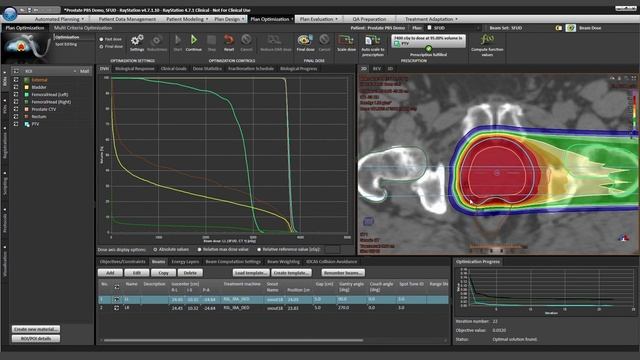
Task: Click beam icon in row 2 of beams table
Action: (x=116, y=308)
